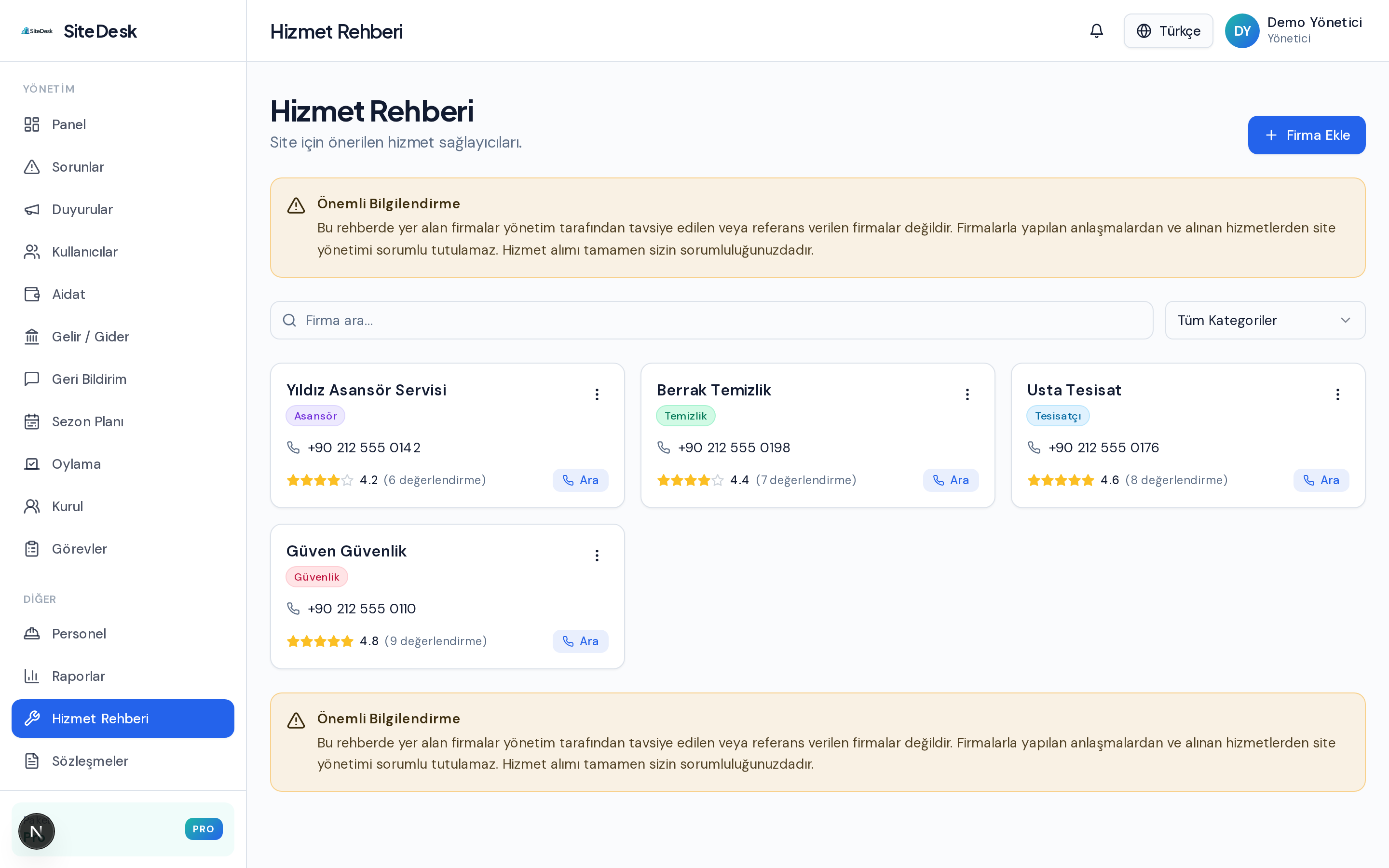Screen dimensions: 1389x868
Task: Open options menu for Berrak Temizlik
Action: [x=967, y=394]
